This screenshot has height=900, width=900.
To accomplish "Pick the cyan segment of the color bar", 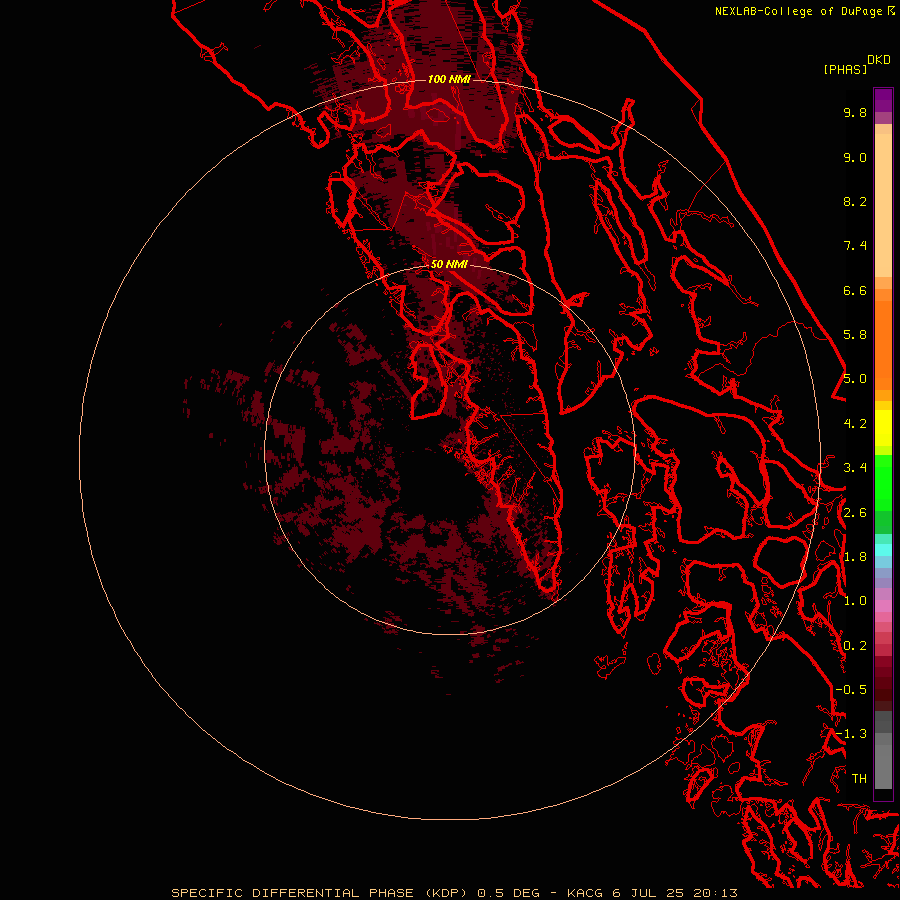I will [883, 550].
